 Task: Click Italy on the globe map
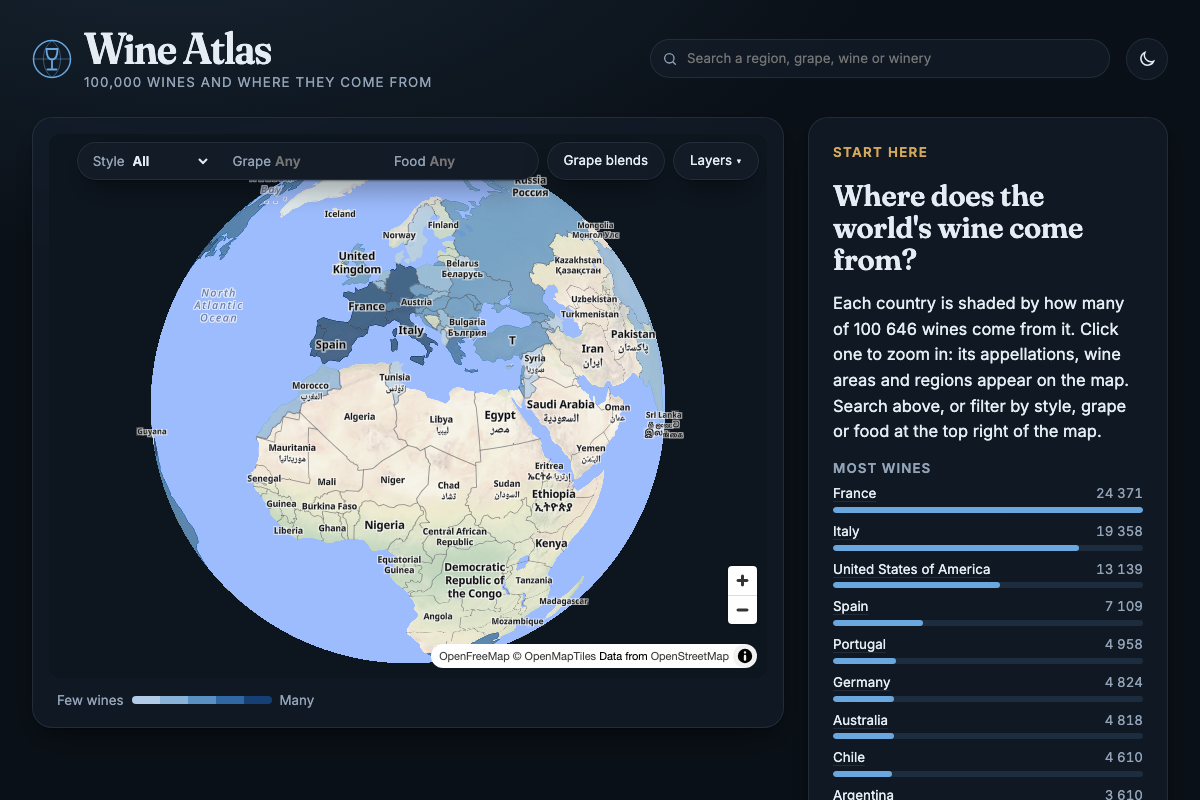click(x=411, y=330)
